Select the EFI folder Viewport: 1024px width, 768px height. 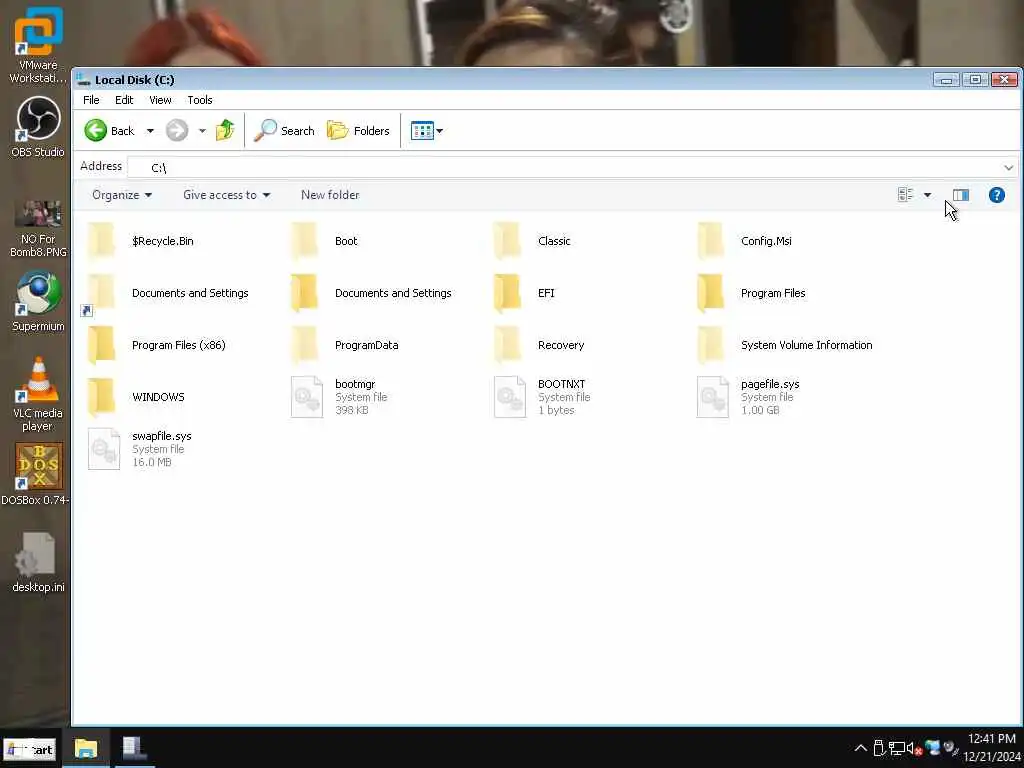tap(524, 293)
